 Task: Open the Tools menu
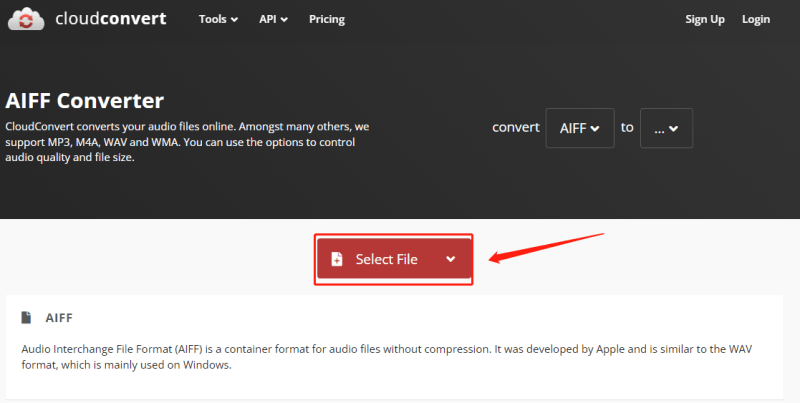click(x=218, y=19)
